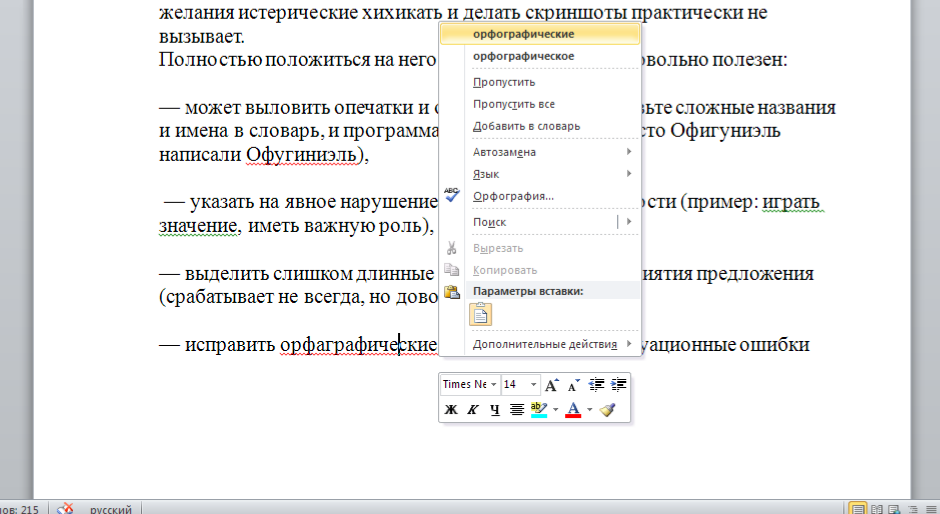Toggle bold (Ж) formatting

pos(451,409)
